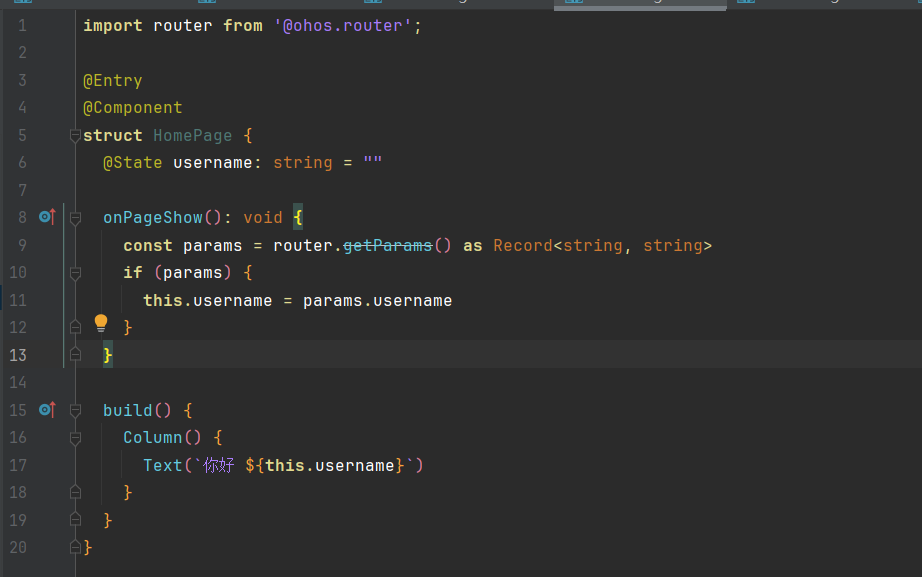Click the ${this.username} template expression
922x577 pixels.
pos(325,465)
